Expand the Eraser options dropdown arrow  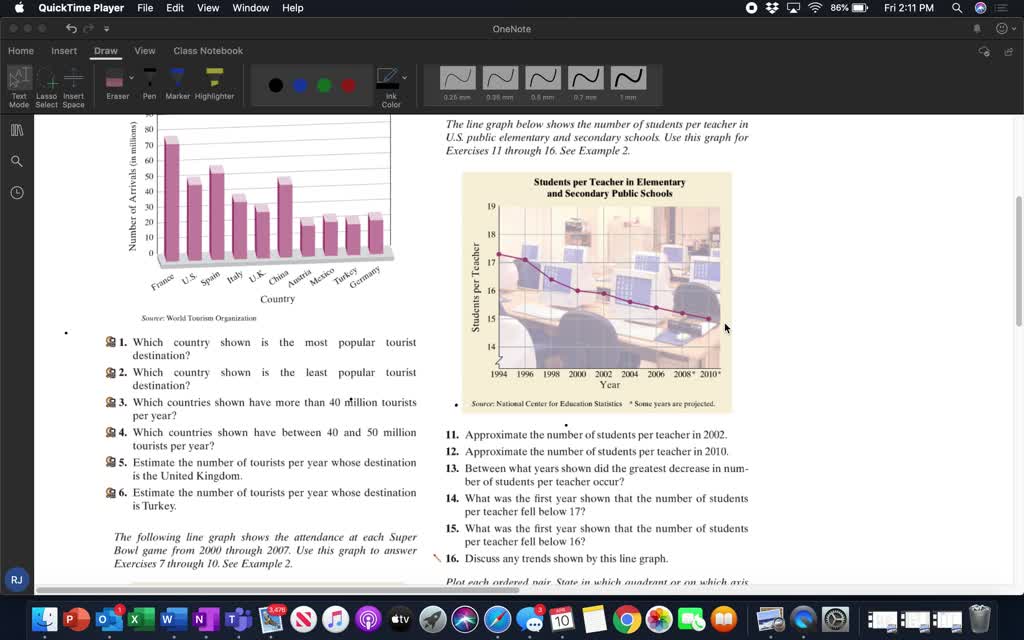(130, 78)
